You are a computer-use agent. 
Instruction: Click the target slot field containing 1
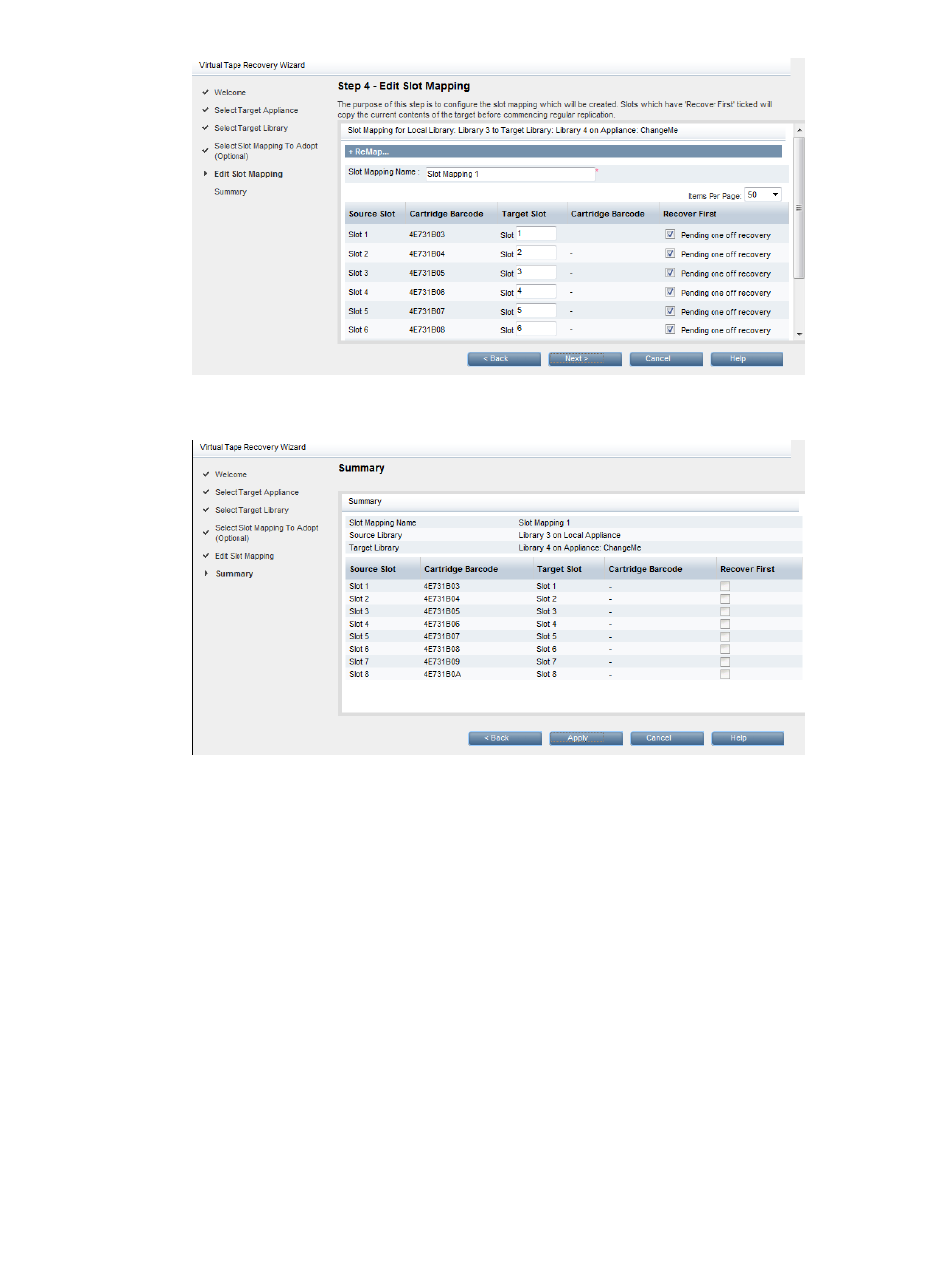(x=535, y=234)
